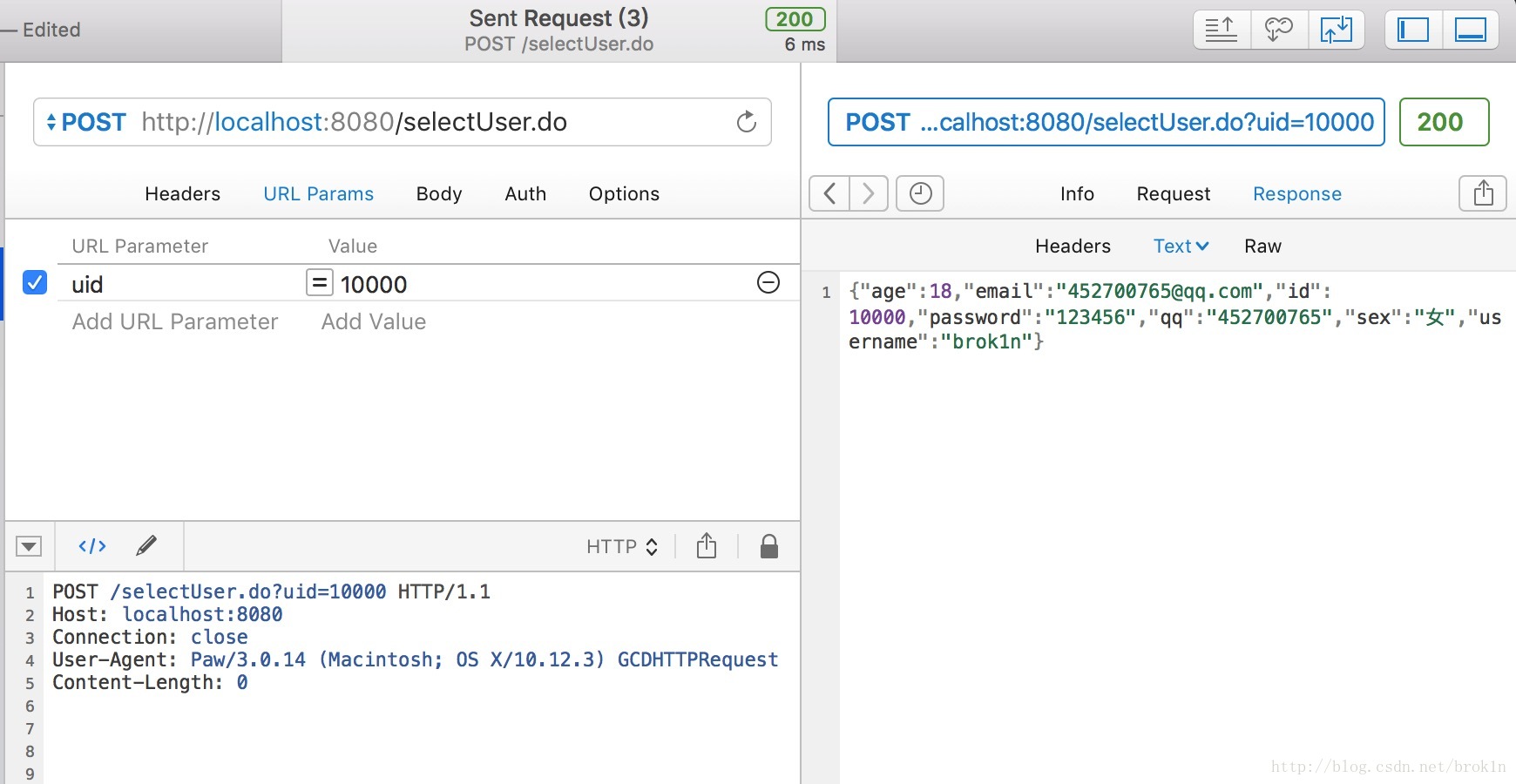This screenshot has height=784, width=1516.
Task: Click the small 200 badge in the title bar
Action: pos(795,19)
